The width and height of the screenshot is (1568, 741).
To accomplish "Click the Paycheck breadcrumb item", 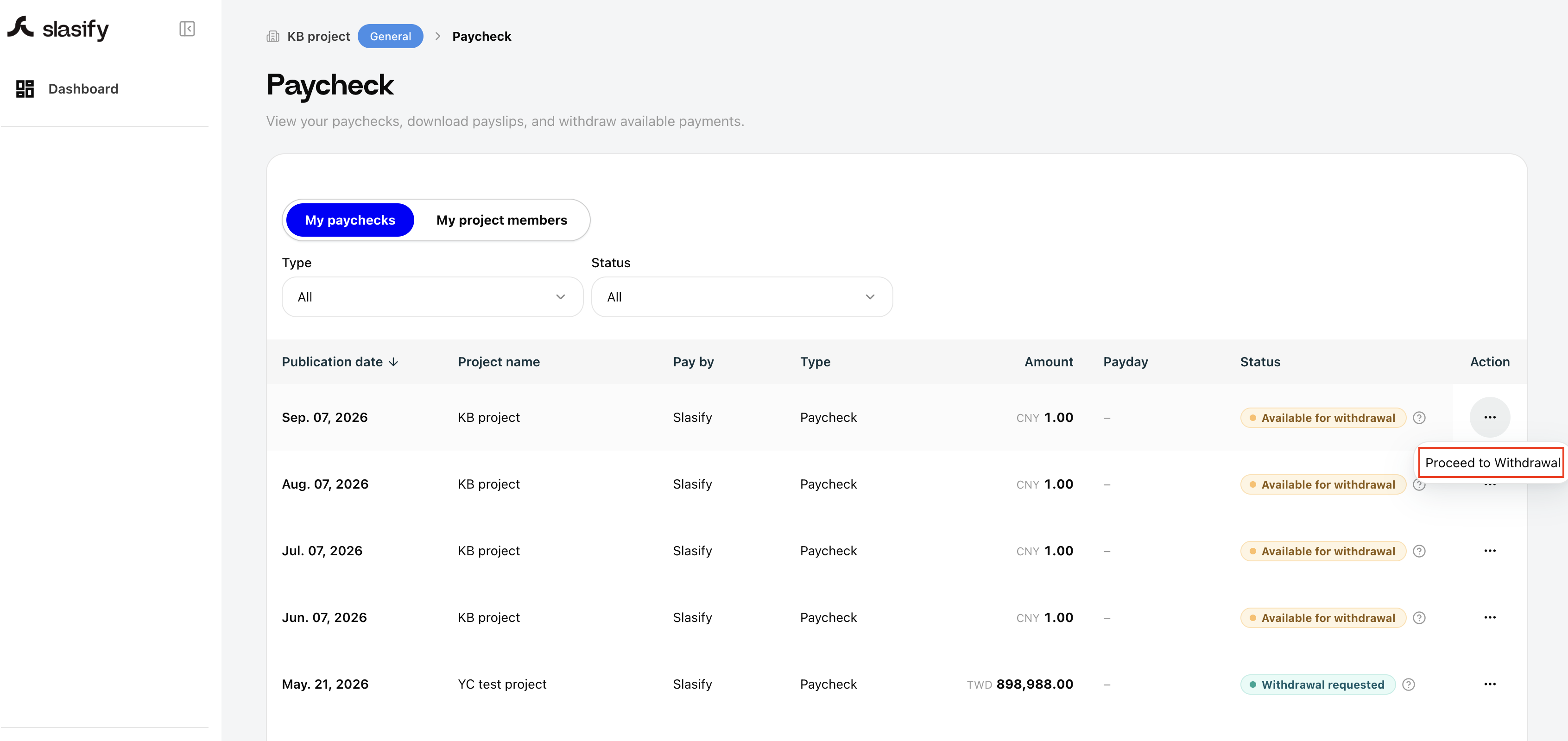I will 481,37.
